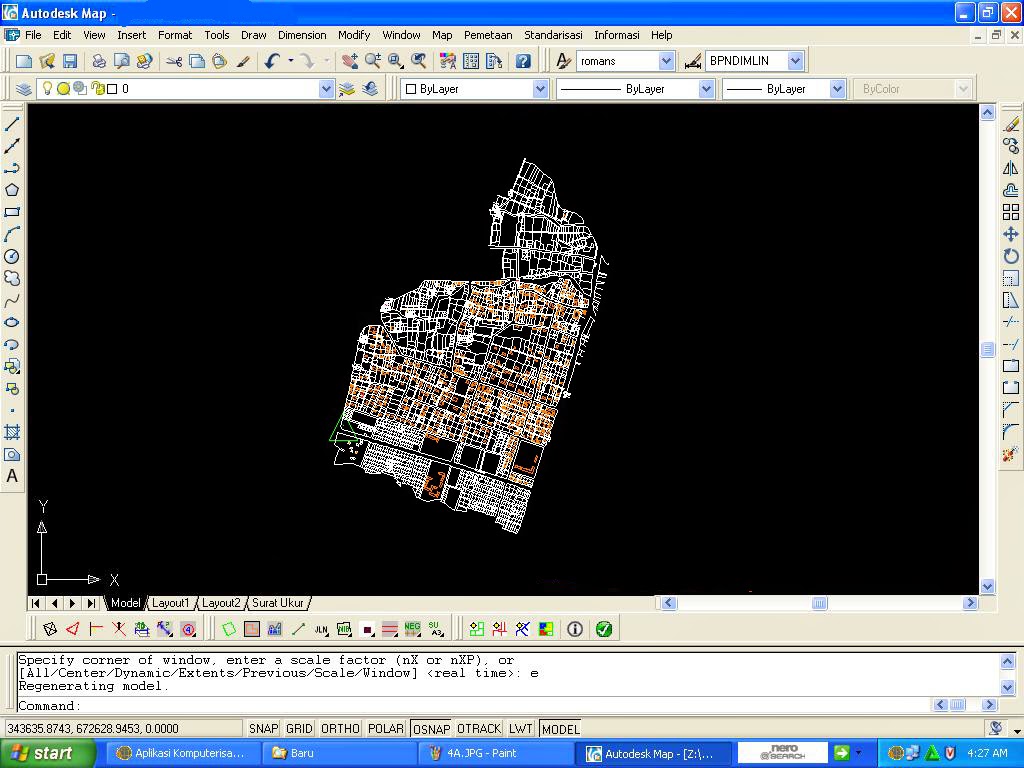Open the Pemetaan menu
This screenshot has width=1024, height=768.
click(x=488, y=35)
